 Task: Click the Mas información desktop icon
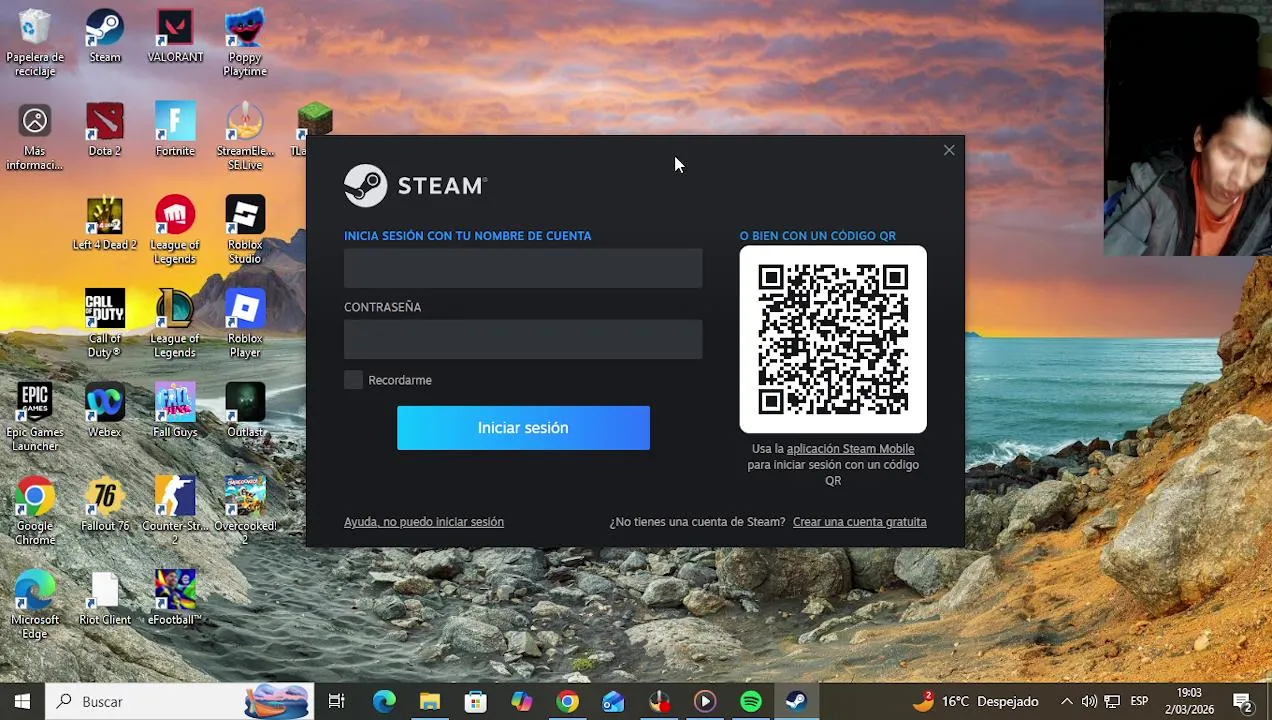point(35,138)
